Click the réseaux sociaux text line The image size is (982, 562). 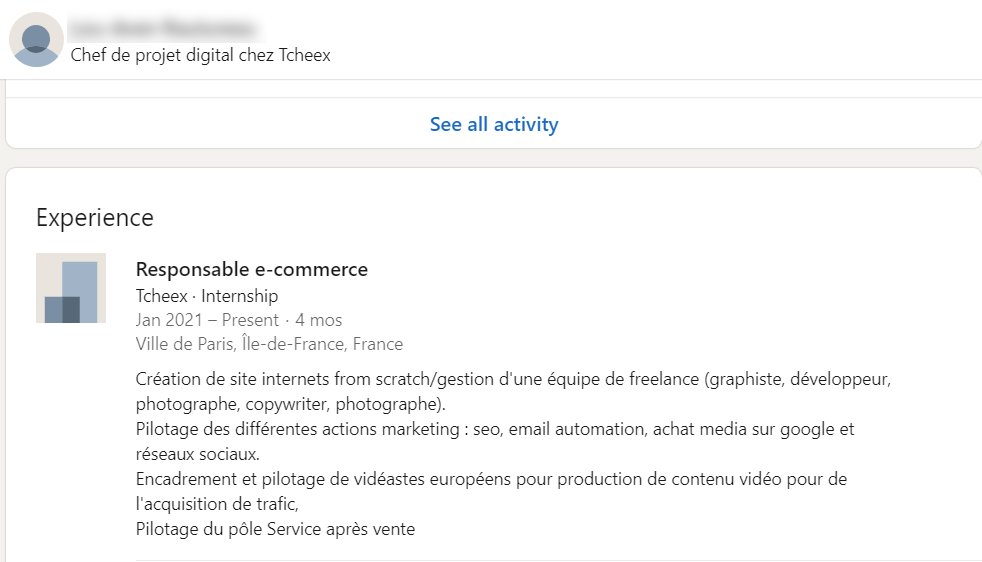(183, 454)
